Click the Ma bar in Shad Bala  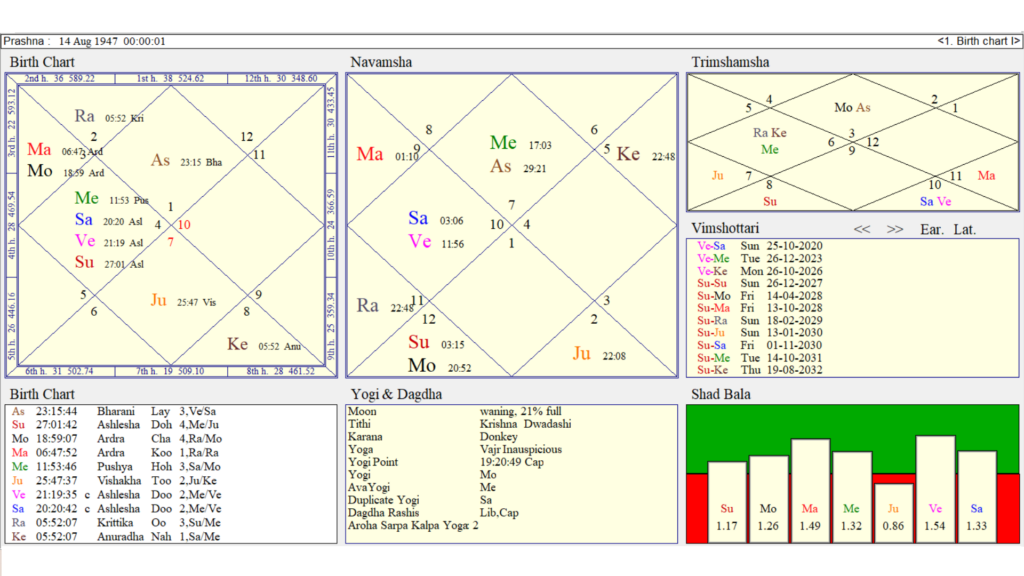tap(810, 490)
